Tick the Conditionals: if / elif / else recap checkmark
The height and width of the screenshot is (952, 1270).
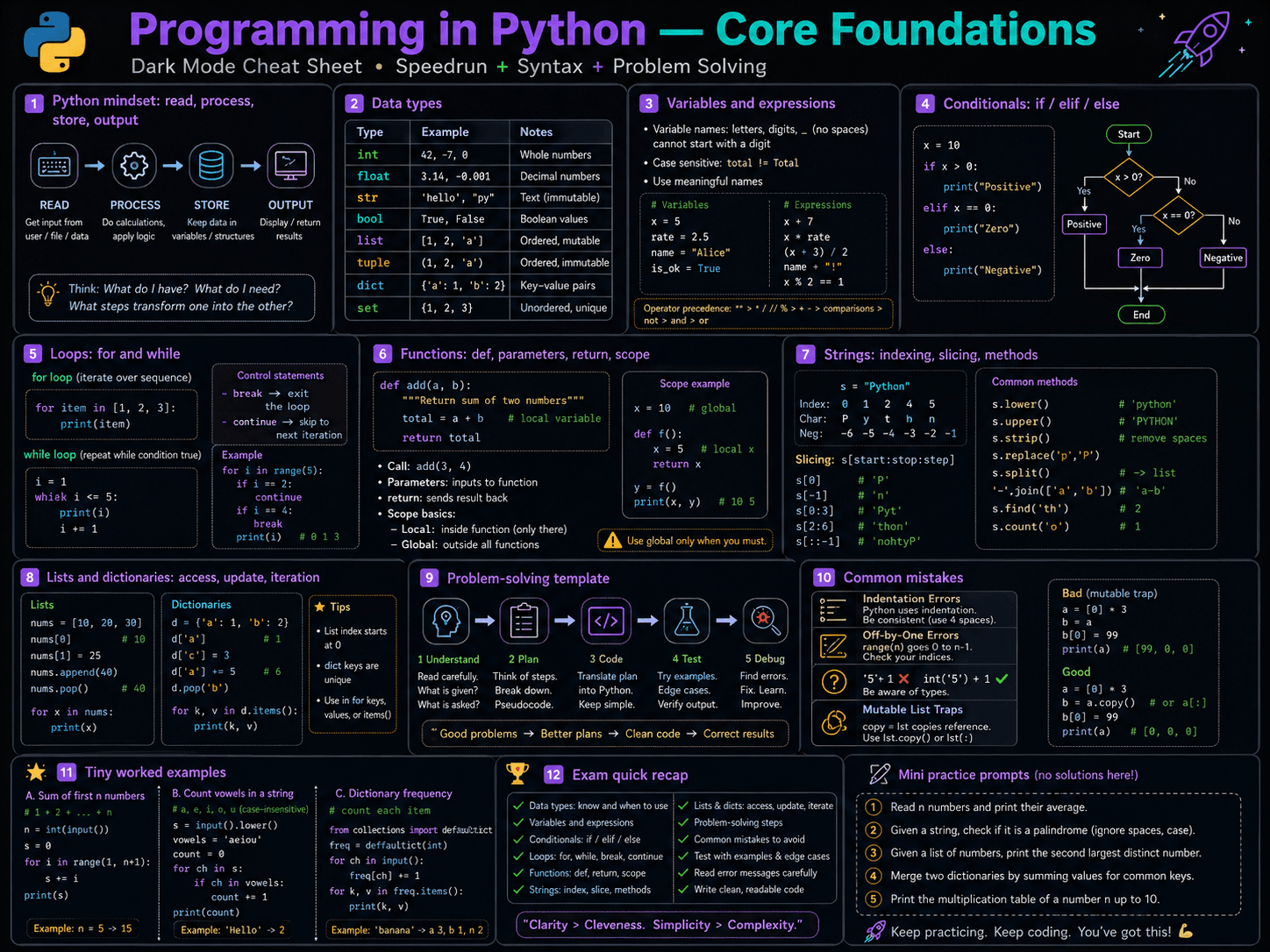click(518, 839)
